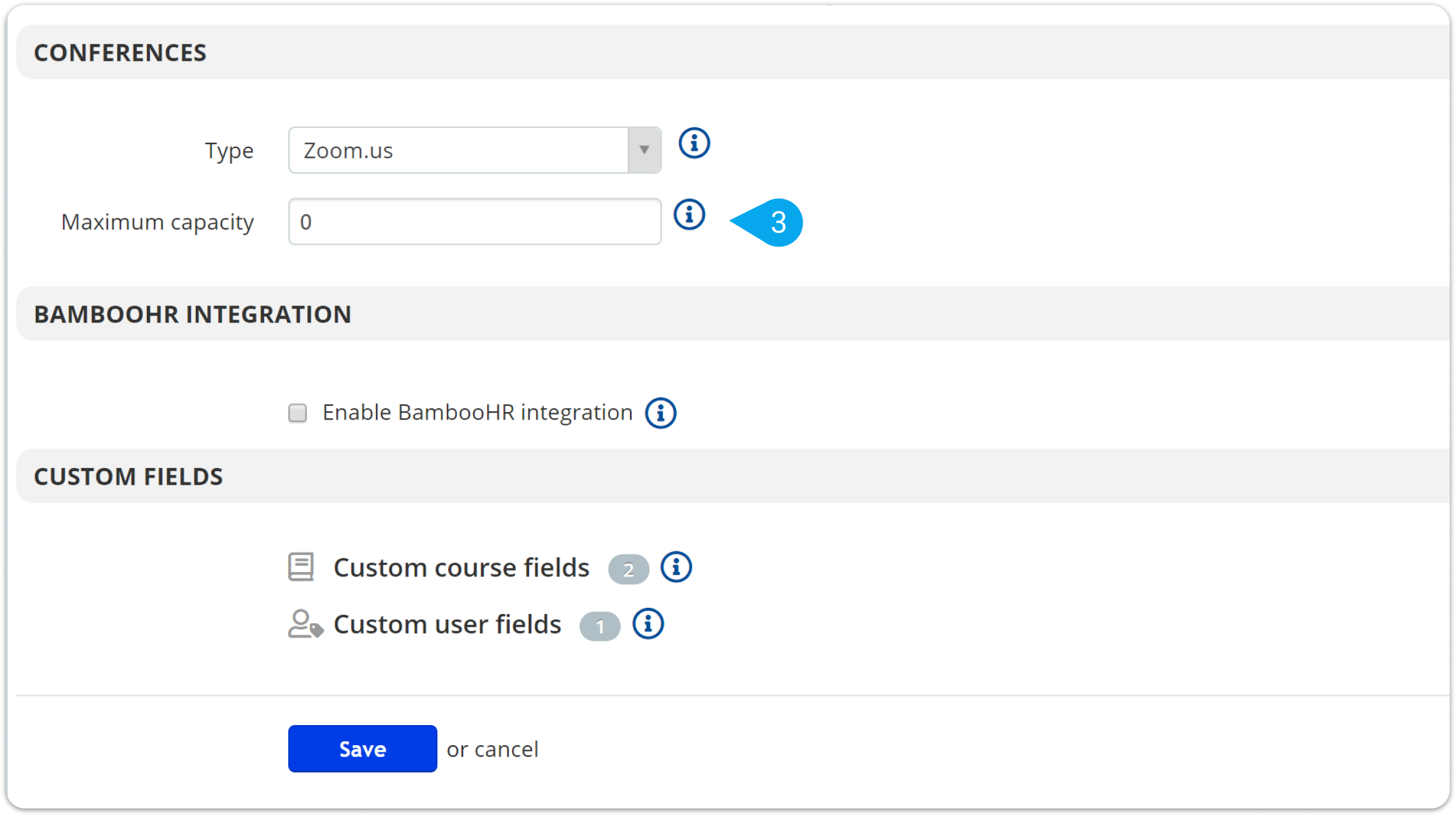
Task: Focus the Maximum capacity input field
Action: click(x=474, y=222)
